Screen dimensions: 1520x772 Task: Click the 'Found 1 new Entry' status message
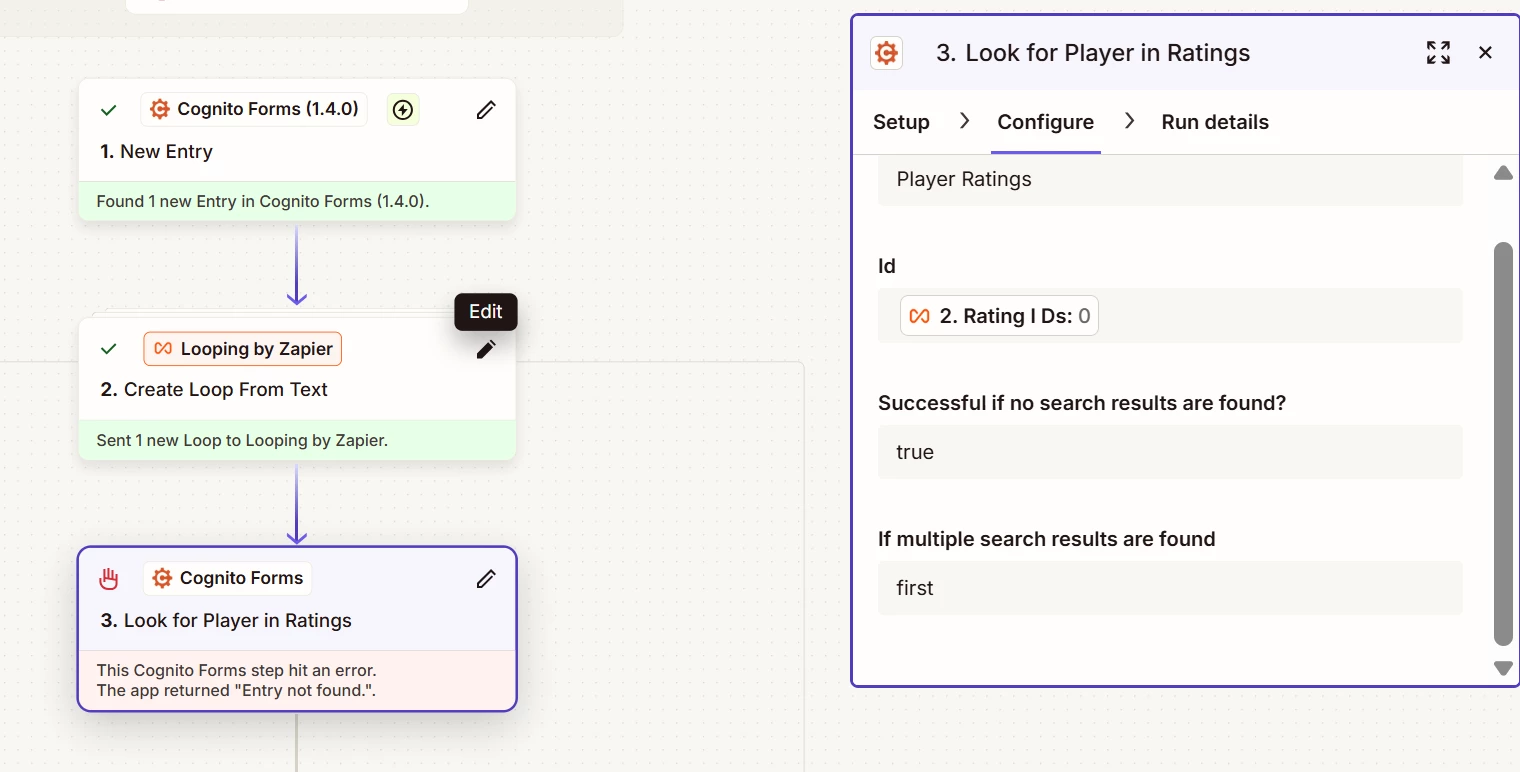[x=263, y=202]
